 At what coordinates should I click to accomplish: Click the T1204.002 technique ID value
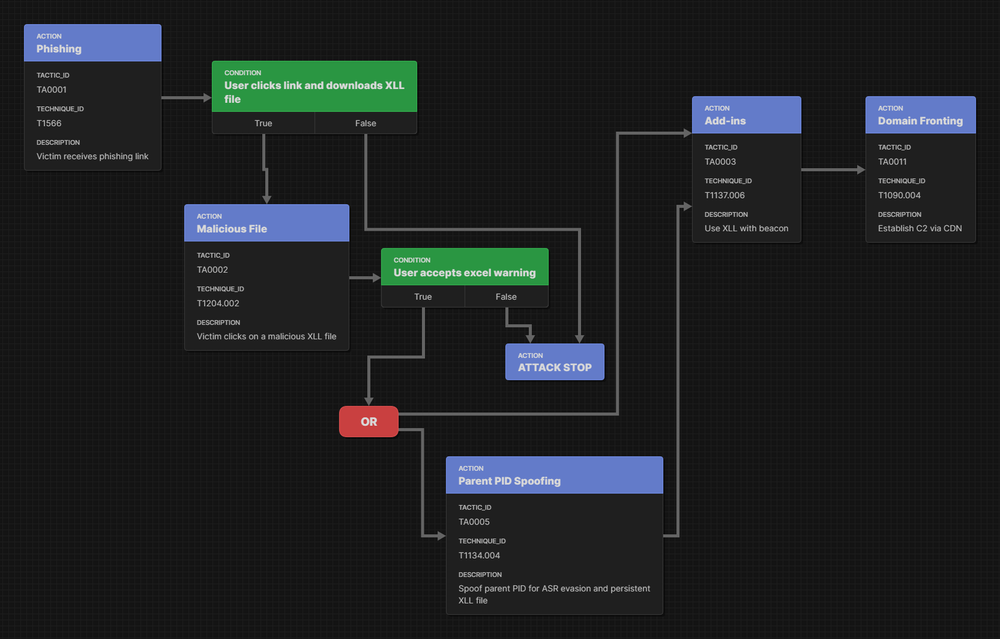(218, 303)
